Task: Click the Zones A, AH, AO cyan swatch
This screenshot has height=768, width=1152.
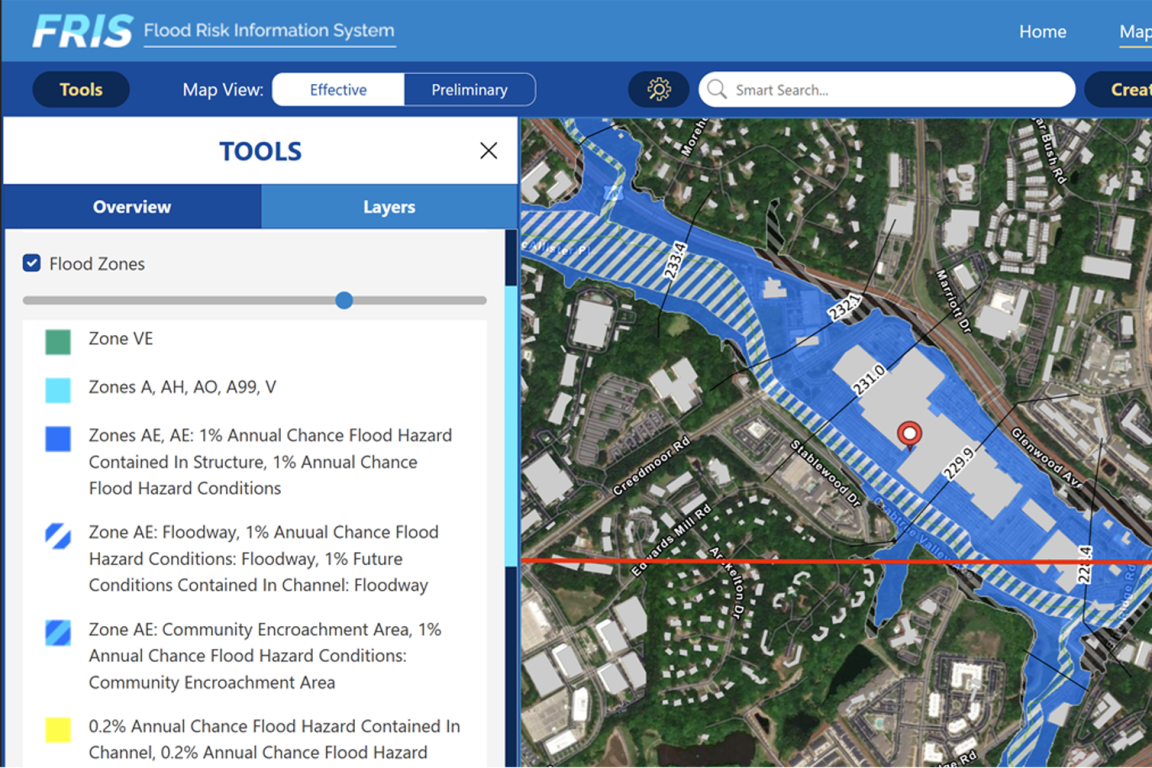Action: (x=58, y=389)
